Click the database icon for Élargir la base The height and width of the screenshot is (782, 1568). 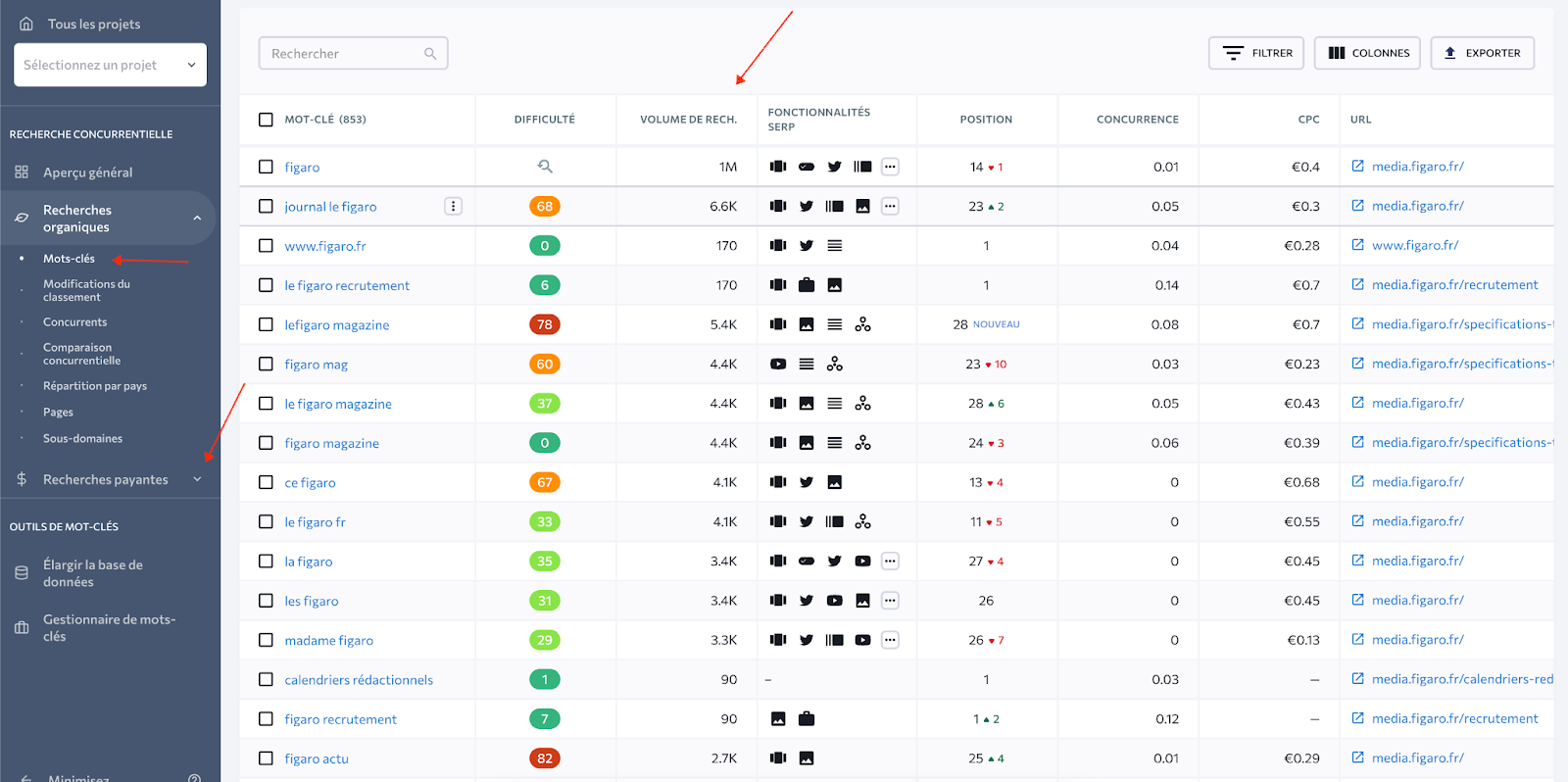click(x=22, y=573)
